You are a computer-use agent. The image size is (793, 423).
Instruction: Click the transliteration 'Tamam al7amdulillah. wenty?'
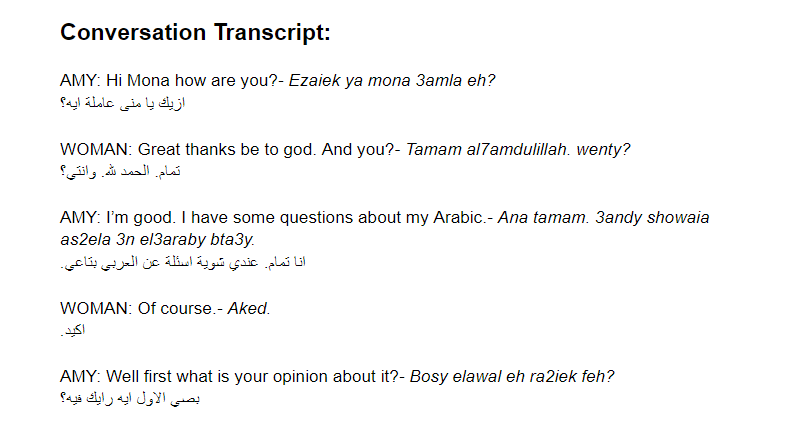pos(518,149)
